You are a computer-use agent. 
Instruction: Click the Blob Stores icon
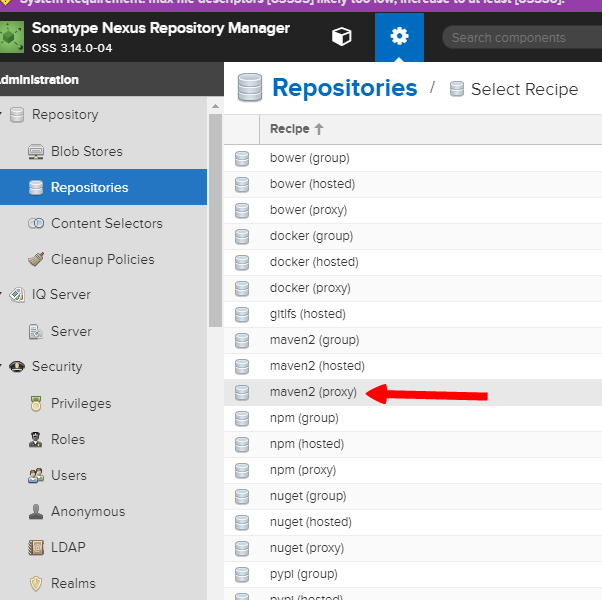click(36, 152)
